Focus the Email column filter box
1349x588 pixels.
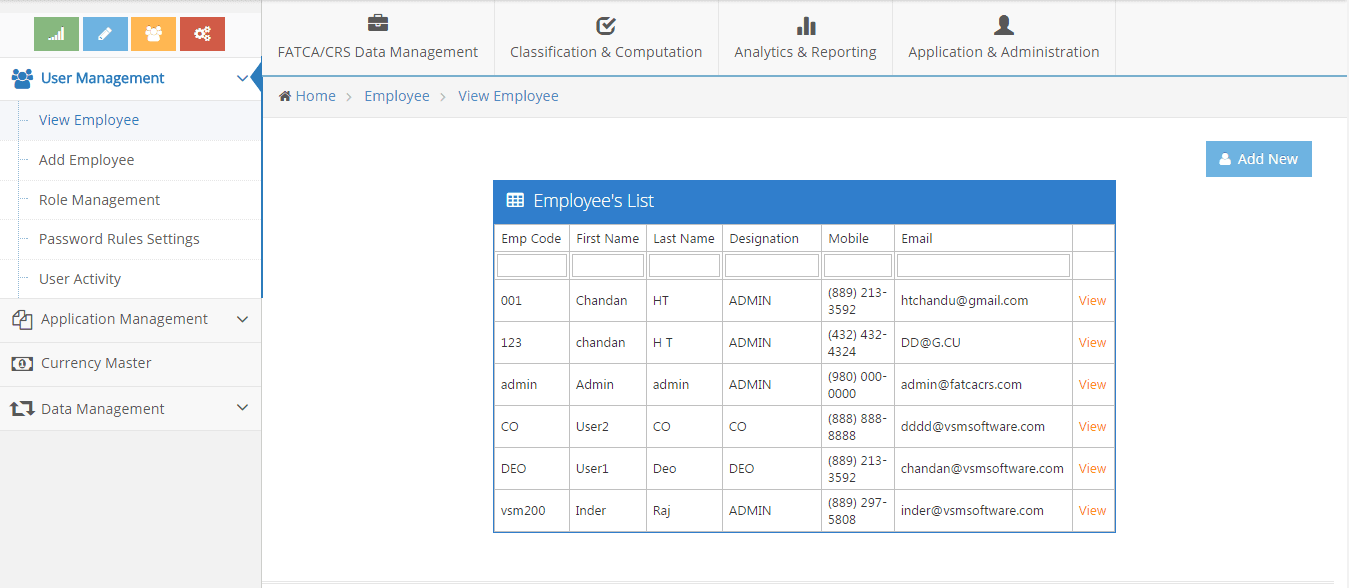[983, 266]
